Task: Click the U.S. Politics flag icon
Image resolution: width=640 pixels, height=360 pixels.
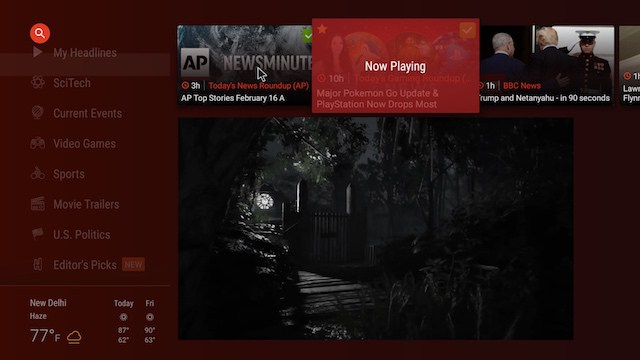Action: click(38, 233)
